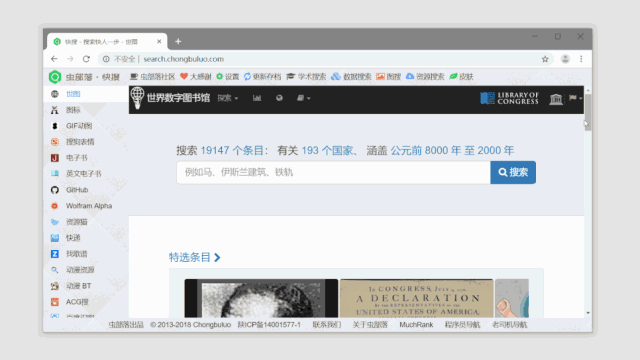Click the address bar showing search.chongbuluo.com
The height and width of the screenshot is (360, 640).
(326, 59)
